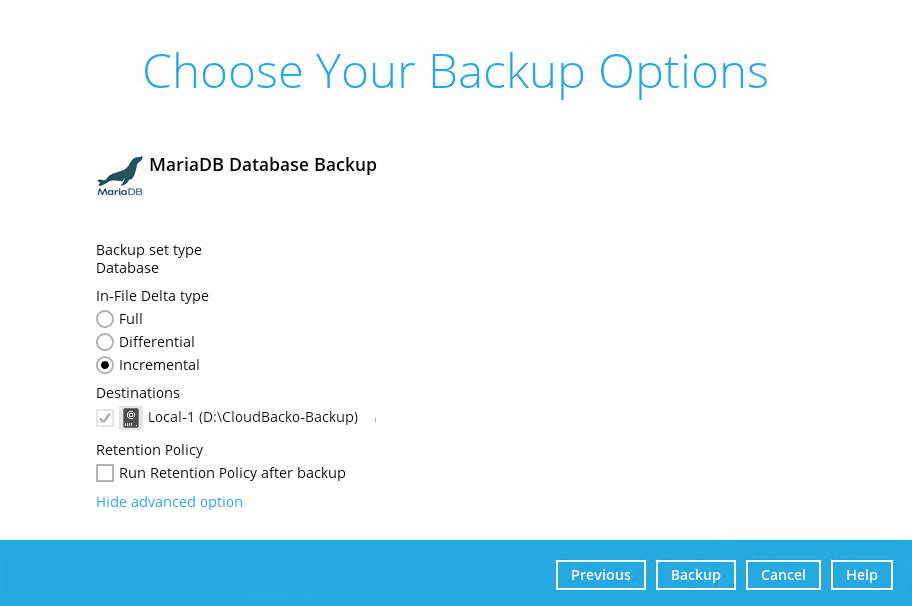Start the backup with the Backup button

[696, 575]
